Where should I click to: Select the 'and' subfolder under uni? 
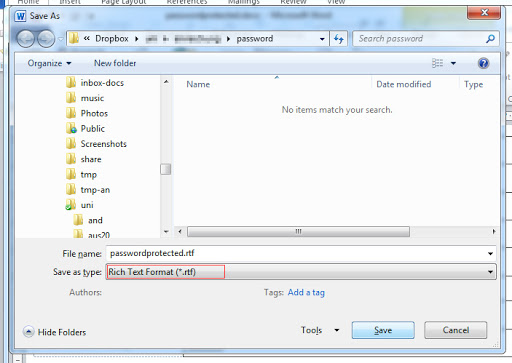click(95, 220)
